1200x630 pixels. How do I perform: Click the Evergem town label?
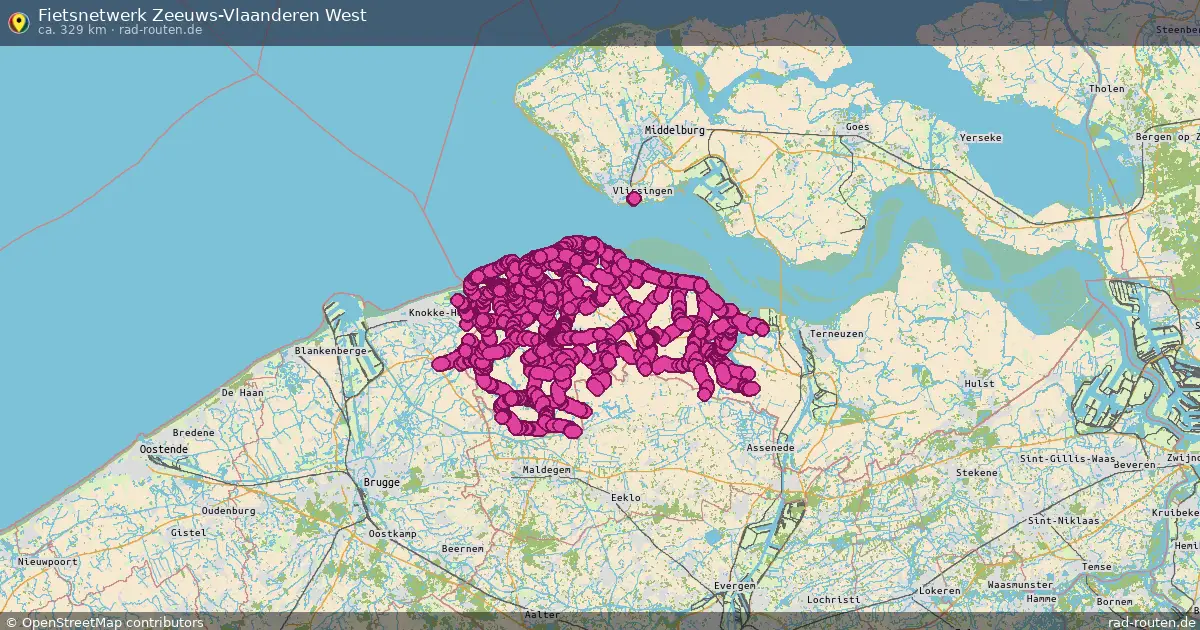734,586
